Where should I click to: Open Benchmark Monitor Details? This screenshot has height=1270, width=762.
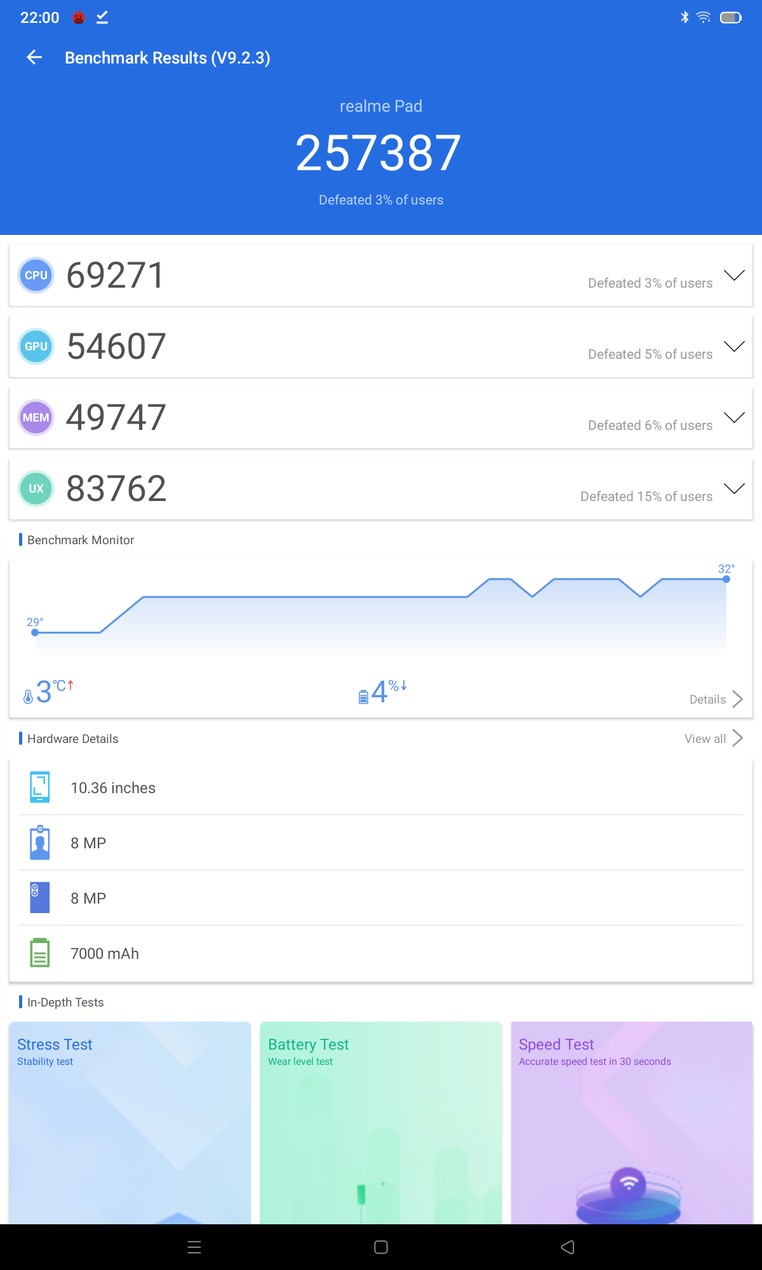tap(716, 699)
